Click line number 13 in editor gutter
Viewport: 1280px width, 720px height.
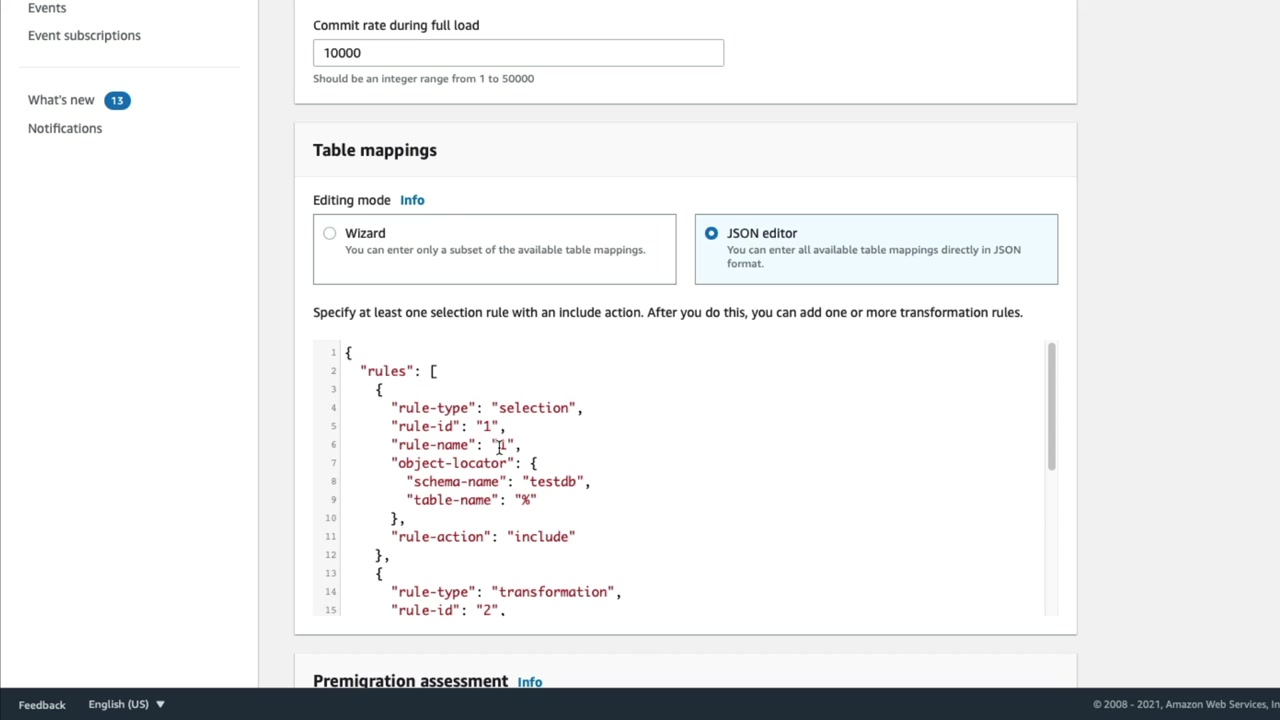coord(331,573)
